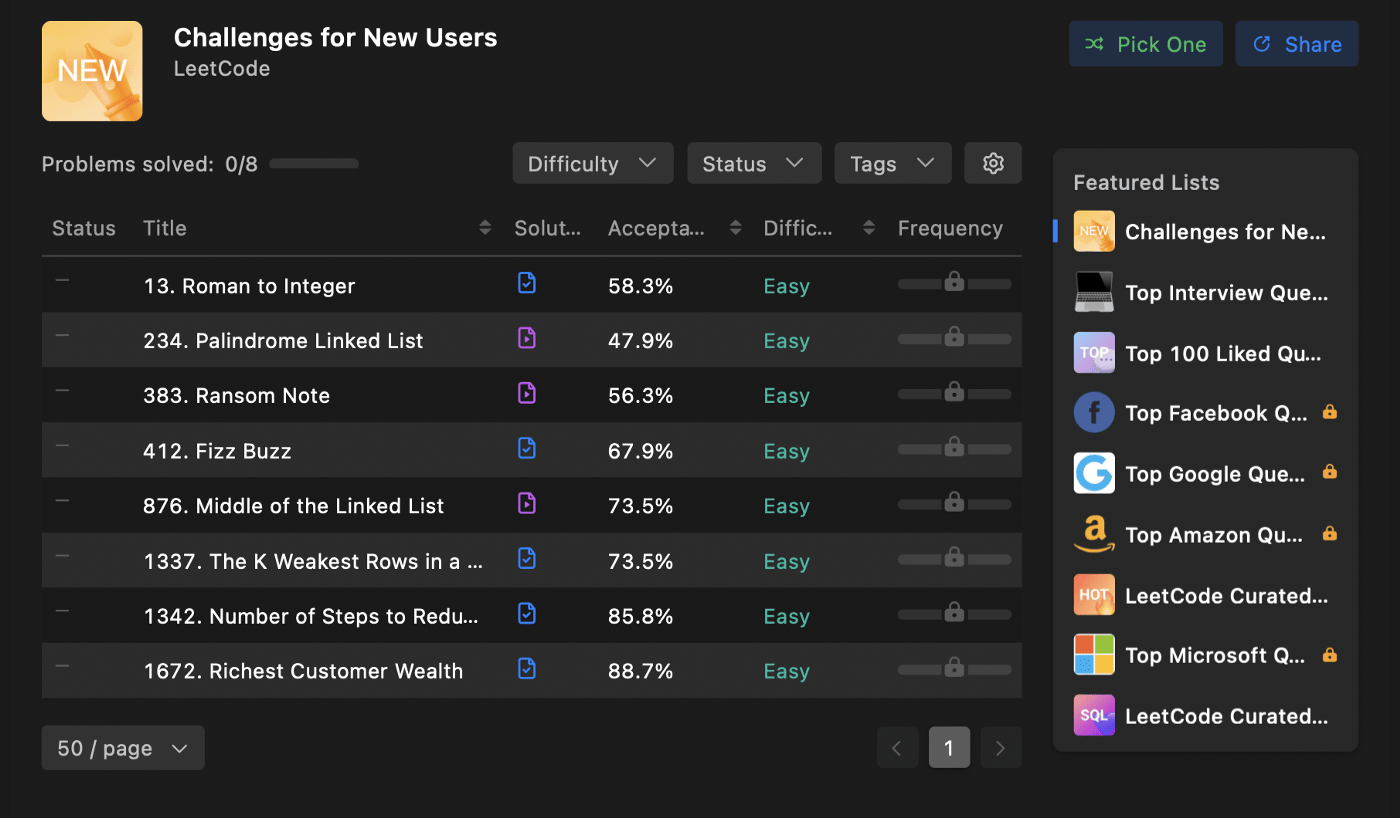1400x818 pixels.
Task: Click the lock icon on Richest Customer Wealth frequency
Action: [x=954, y=666]
